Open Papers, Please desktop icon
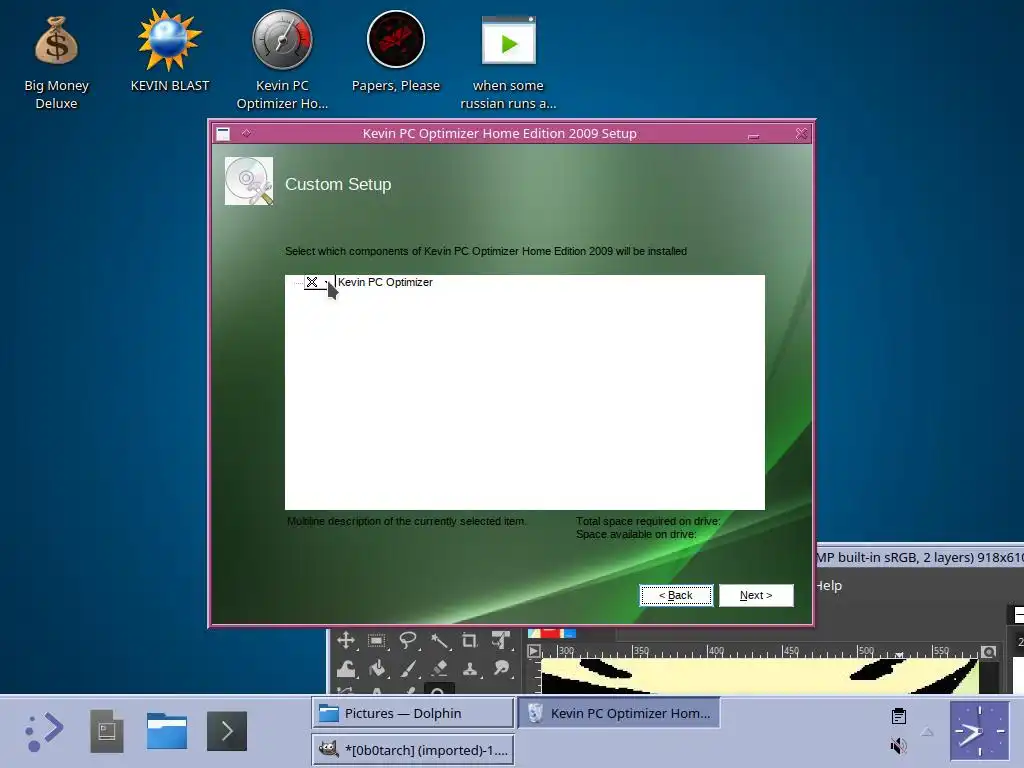The image size is (1024, 768). click(396, 51)
